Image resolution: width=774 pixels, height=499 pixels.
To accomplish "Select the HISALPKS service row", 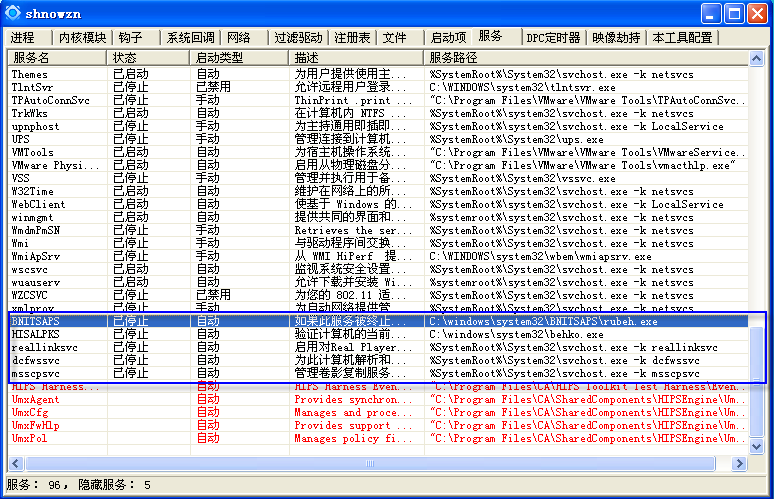I will (378, 334).
